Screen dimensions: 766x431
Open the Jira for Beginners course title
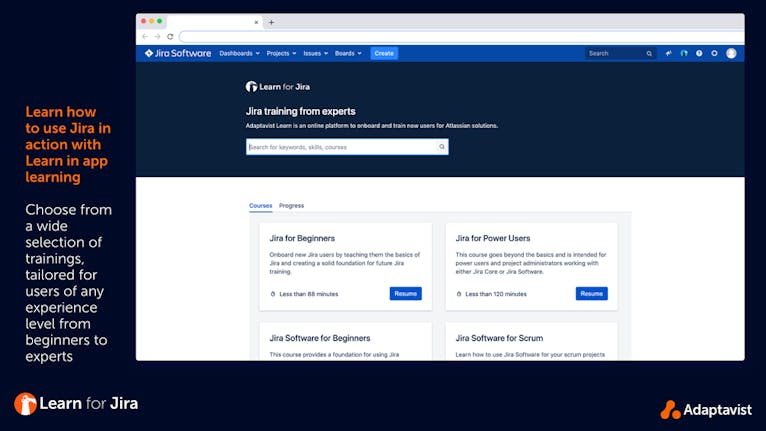(302, 238)
